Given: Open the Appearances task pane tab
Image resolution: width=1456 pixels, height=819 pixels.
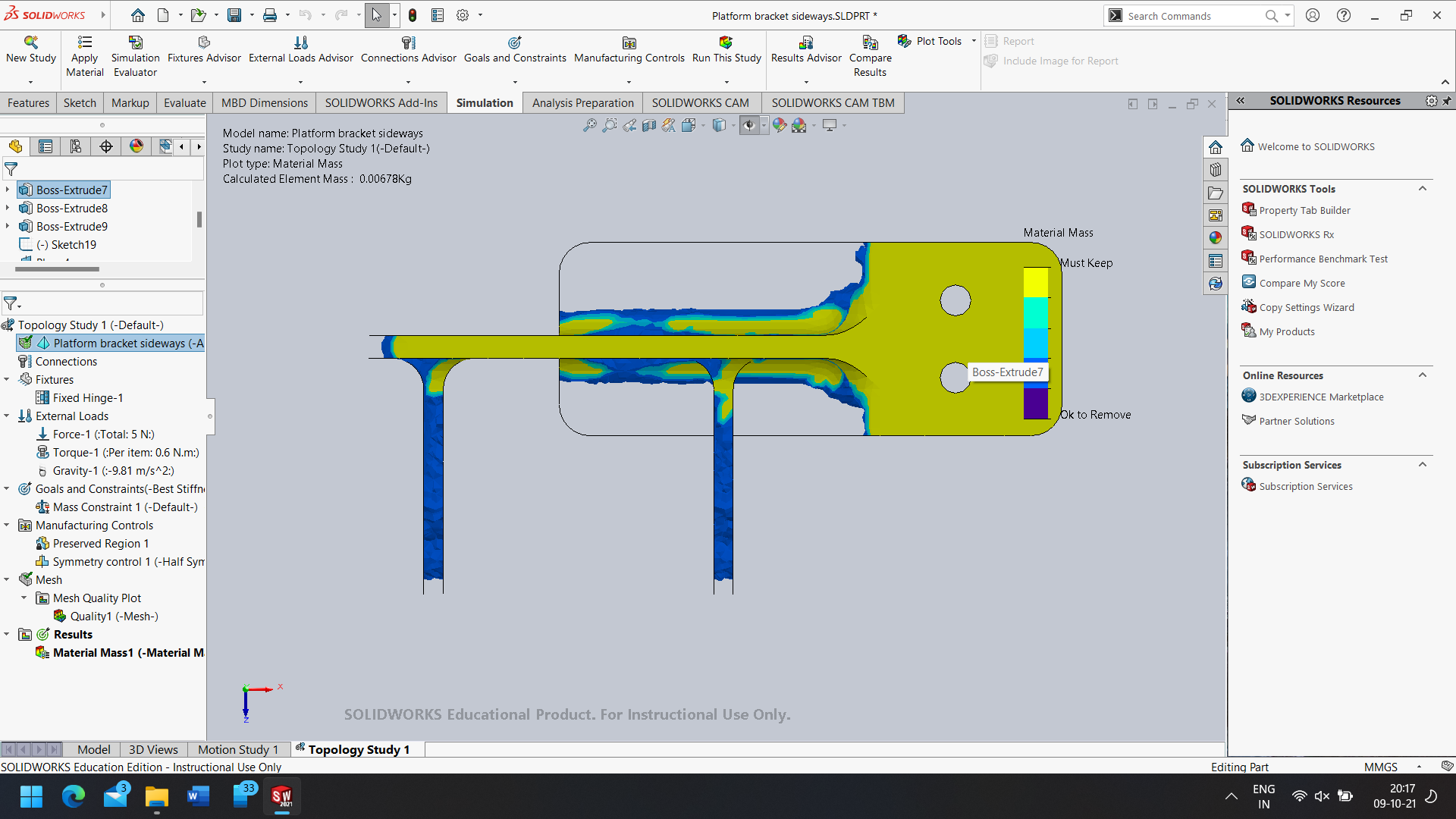Looking at the screenshot, I should pyautogui.click(x=1216, y=237).
